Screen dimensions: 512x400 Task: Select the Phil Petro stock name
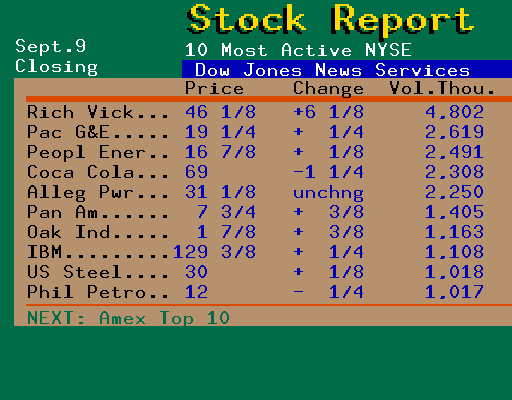86,292
